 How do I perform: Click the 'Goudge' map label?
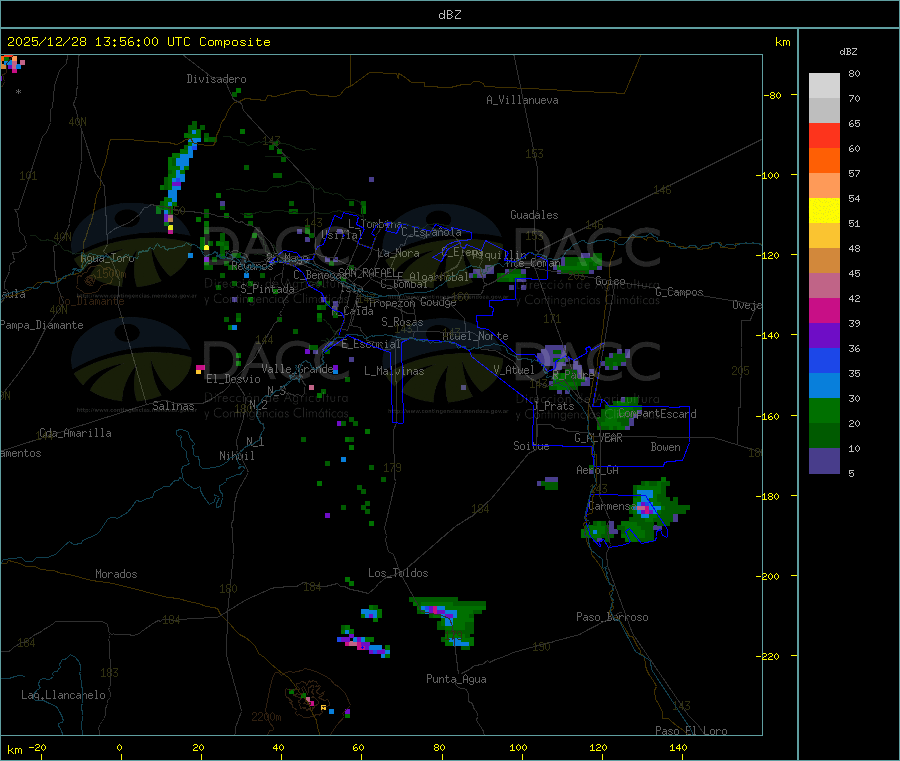point(438,302)
